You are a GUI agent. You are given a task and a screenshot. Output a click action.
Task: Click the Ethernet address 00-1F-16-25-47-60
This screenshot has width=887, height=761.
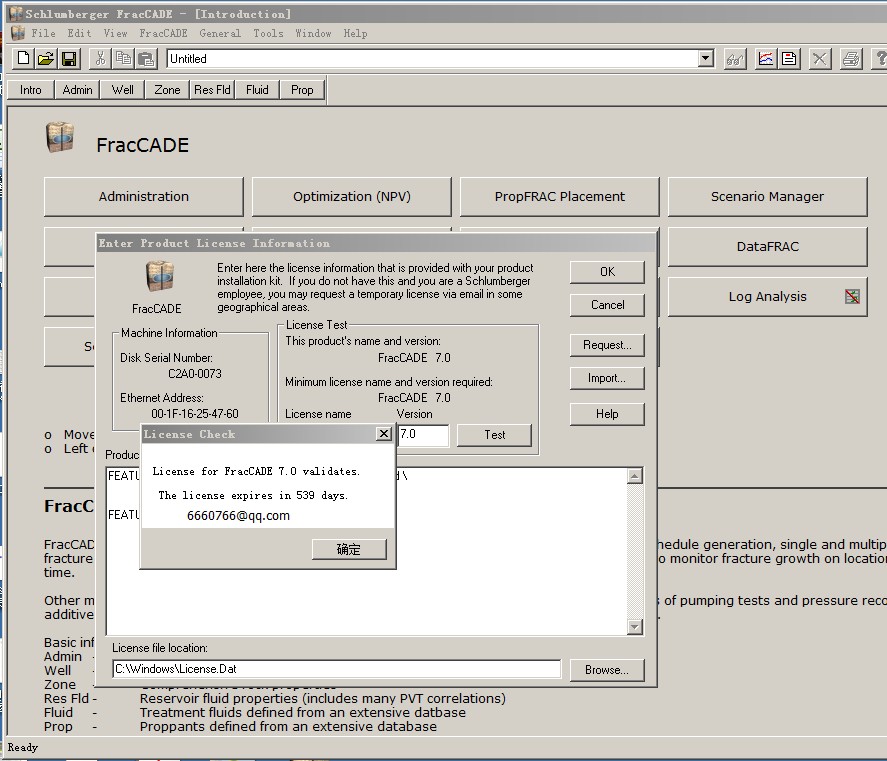(x=195, y=414)
